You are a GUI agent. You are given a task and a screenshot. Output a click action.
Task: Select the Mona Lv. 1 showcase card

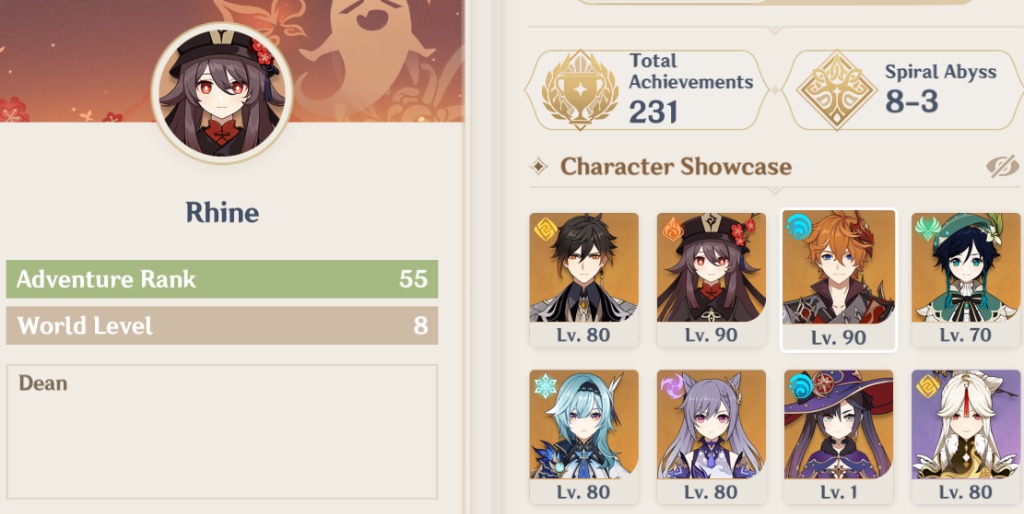pyautogui.click(x=839, y=437)
